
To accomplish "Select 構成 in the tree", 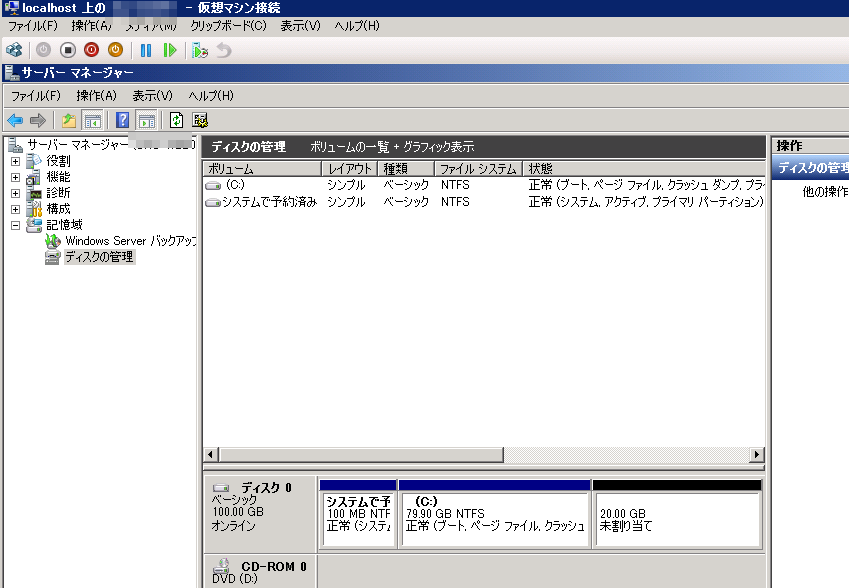I will point(58,209).
